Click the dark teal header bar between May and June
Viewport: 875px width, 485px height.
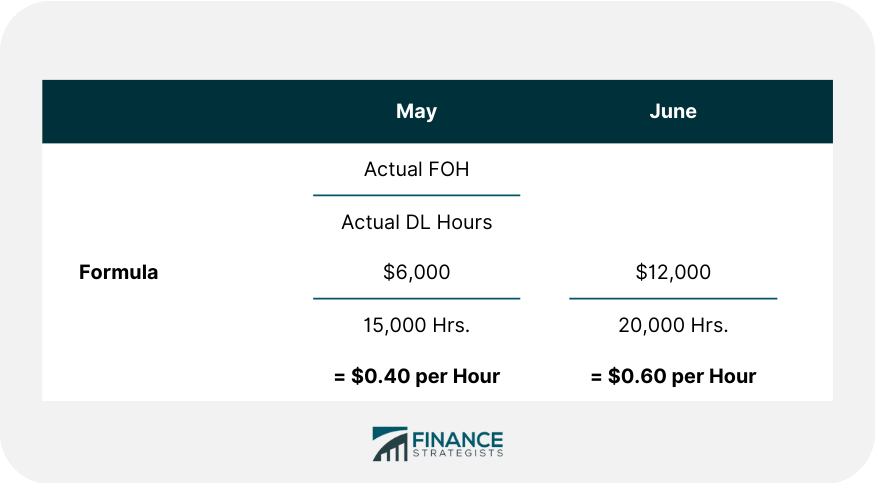[x=545, y=111]
